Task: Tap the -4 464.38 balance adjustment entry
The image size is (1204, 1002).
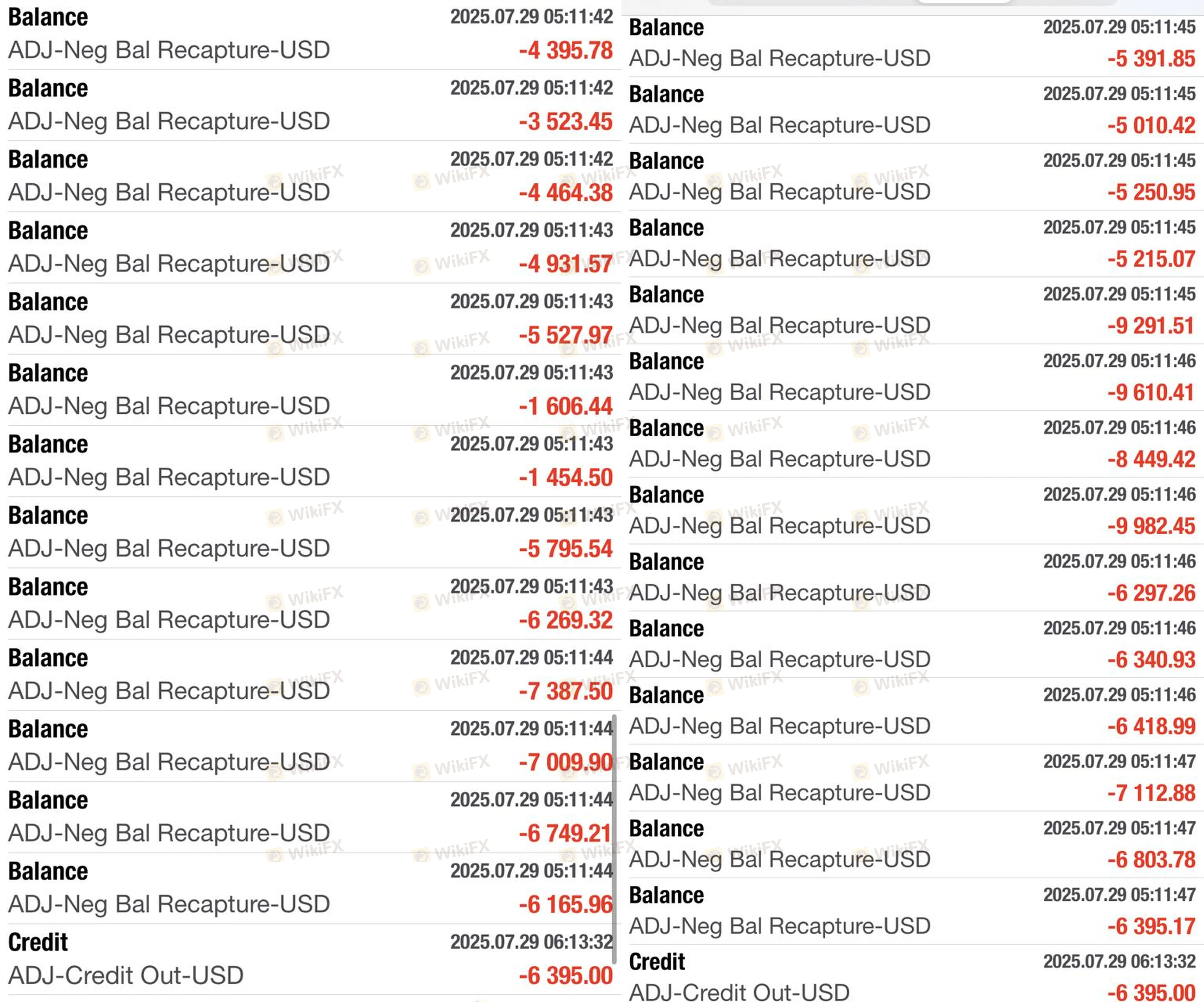Action: (310, 177)
